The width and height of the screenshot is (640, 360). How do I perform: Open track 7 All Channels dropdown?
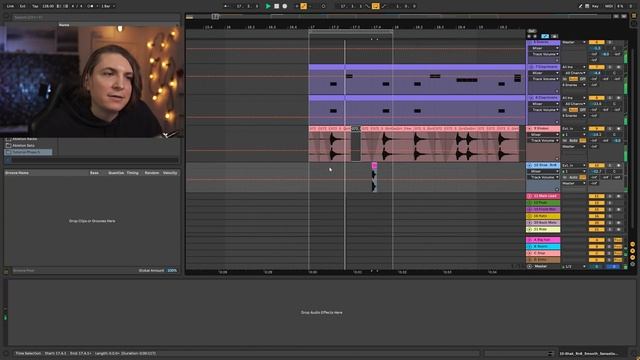[573, 73]
